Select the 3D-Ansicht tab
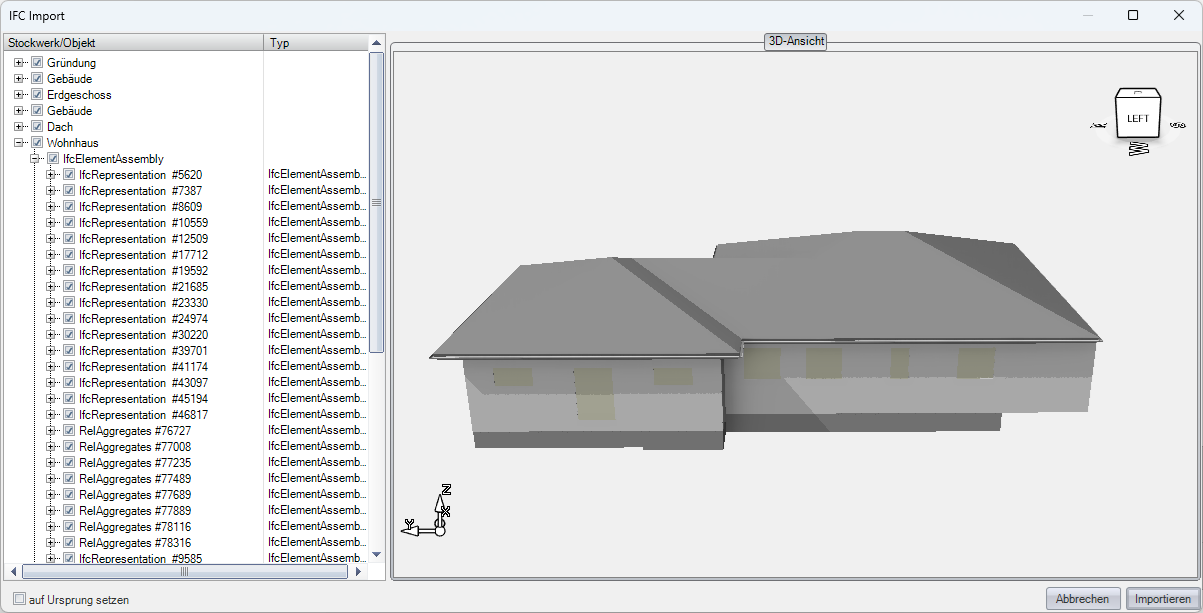Viewport: 1203px width, 613px height. click(x=796, y=42)
